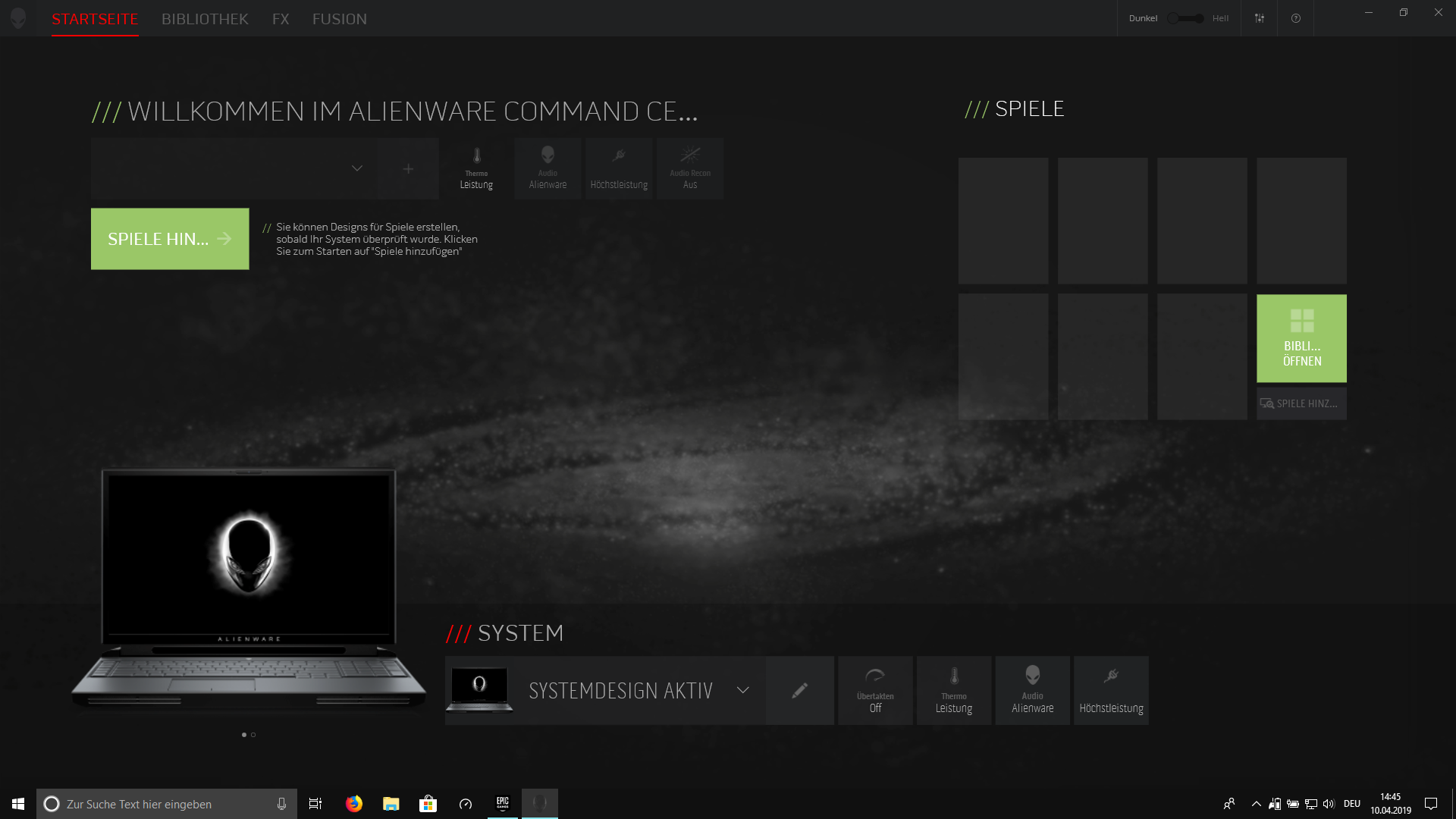Expand the SYSTEMDESIGN AKTIV dropdown
The image size is (1456, 819).
point(742,690)
